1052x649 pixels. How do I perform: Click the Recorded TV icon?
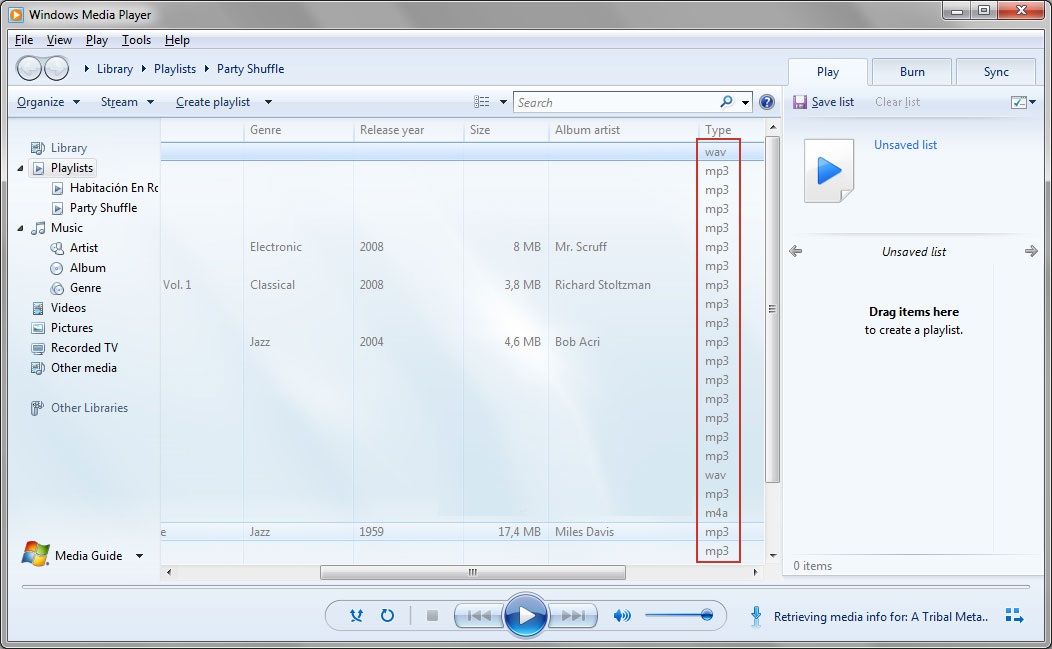38,348
